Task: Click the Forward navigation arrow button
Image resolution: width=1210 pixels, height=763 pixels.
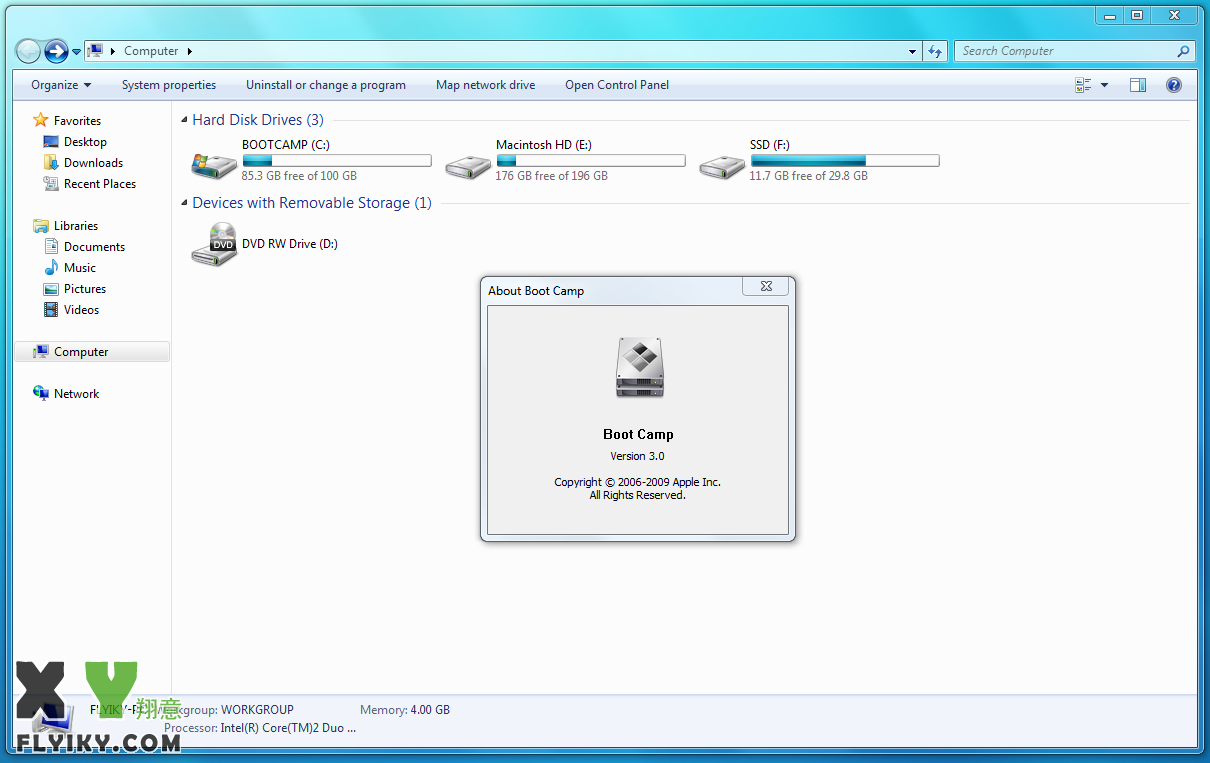Action: [x=56, y=51]
